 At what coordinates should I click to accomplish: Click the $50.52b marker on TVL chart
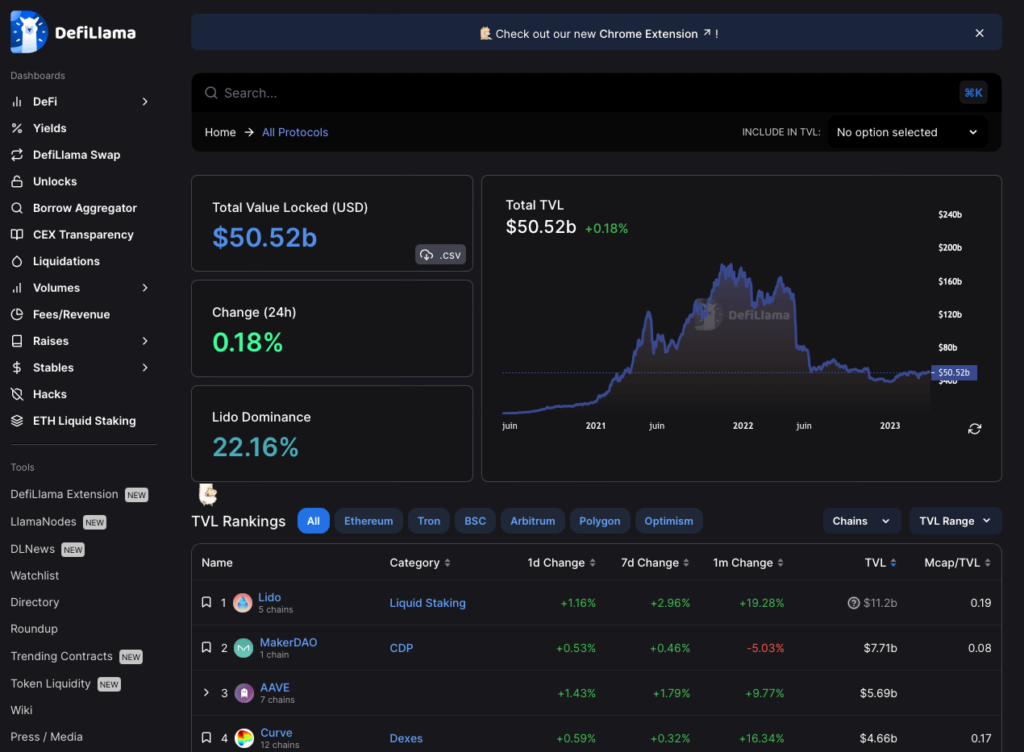(x=953, y=373)
